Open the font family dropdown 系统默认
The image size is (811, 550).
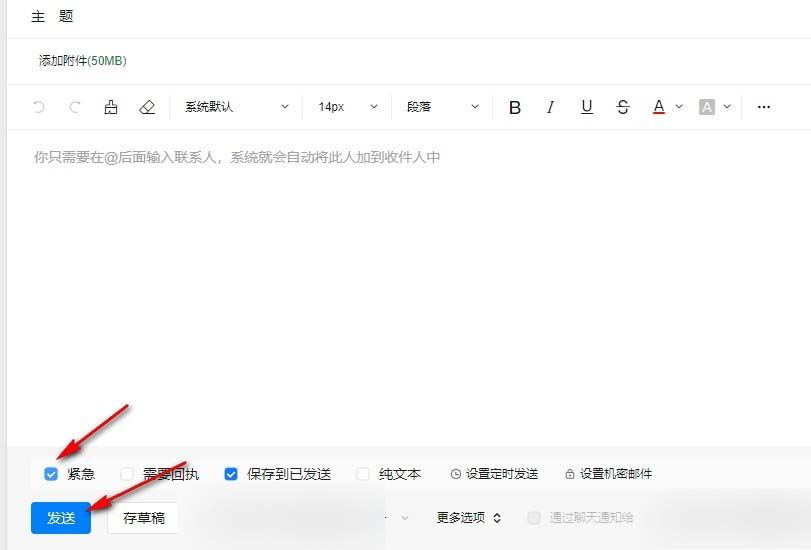[x=236, y=107]
